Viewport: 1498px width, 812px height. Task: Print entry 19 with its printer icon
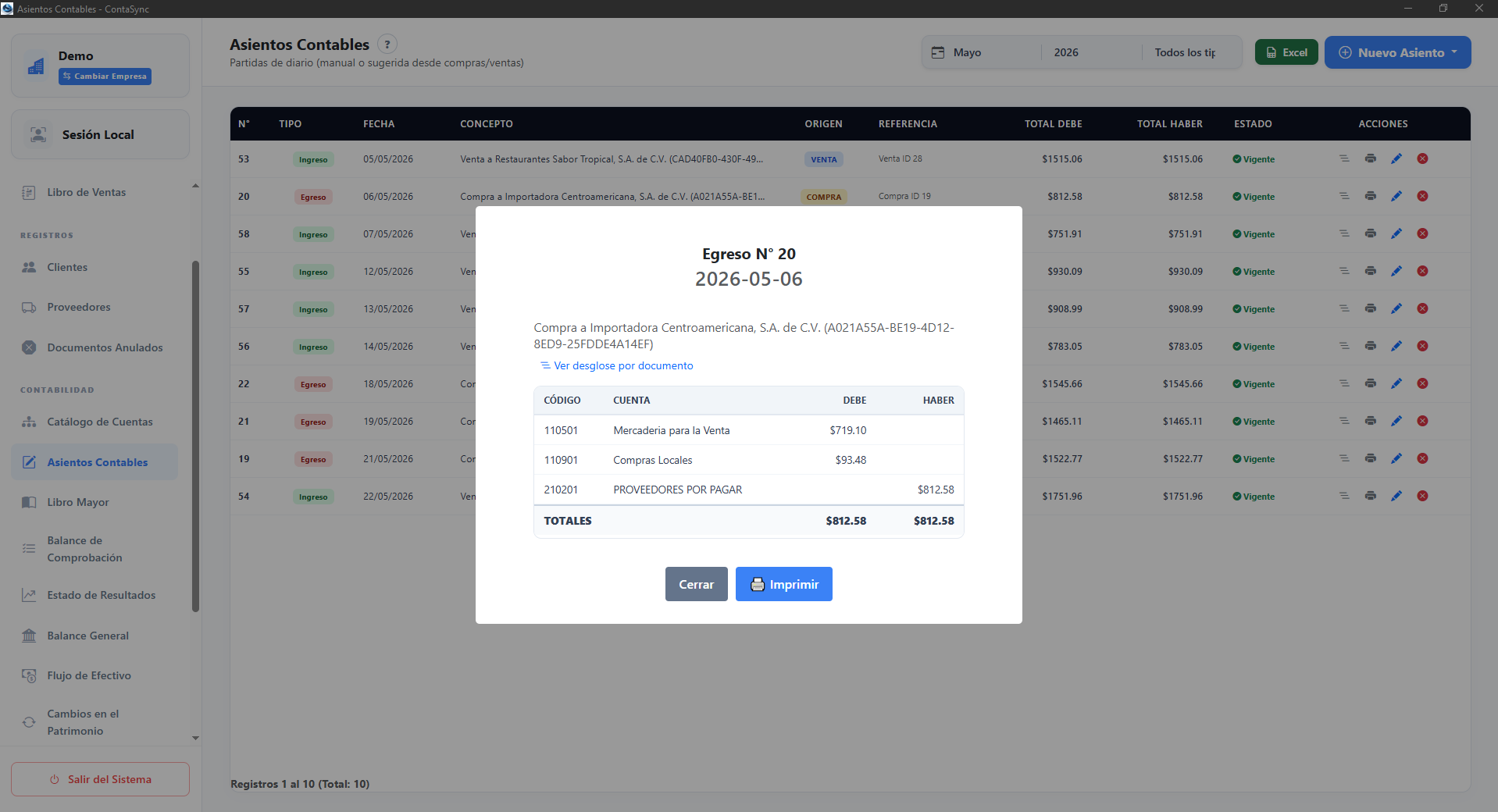(1371, 458)
